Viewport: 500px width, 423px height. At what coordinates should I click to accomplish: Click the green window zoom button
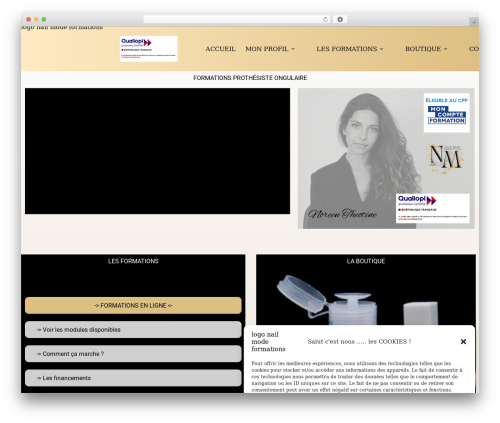[x=44, y=20]
